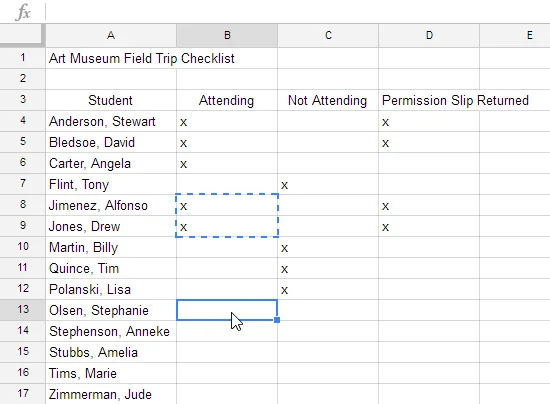
Task: Select the 'Stubbs, Amelia' cell
Action: 111,353
